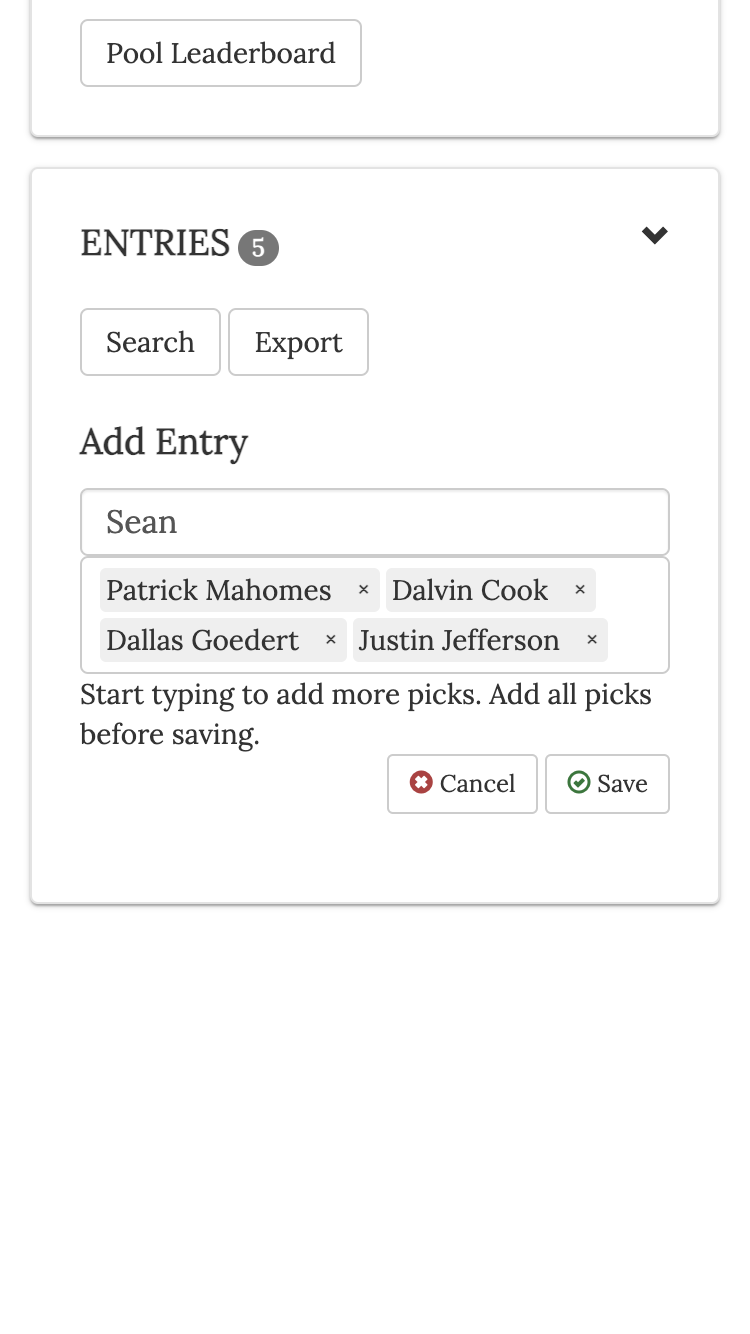Click the red cross icon on Cancel
Image resolution: width=750 pixels, height=1334 pixels.
(421, 783)
